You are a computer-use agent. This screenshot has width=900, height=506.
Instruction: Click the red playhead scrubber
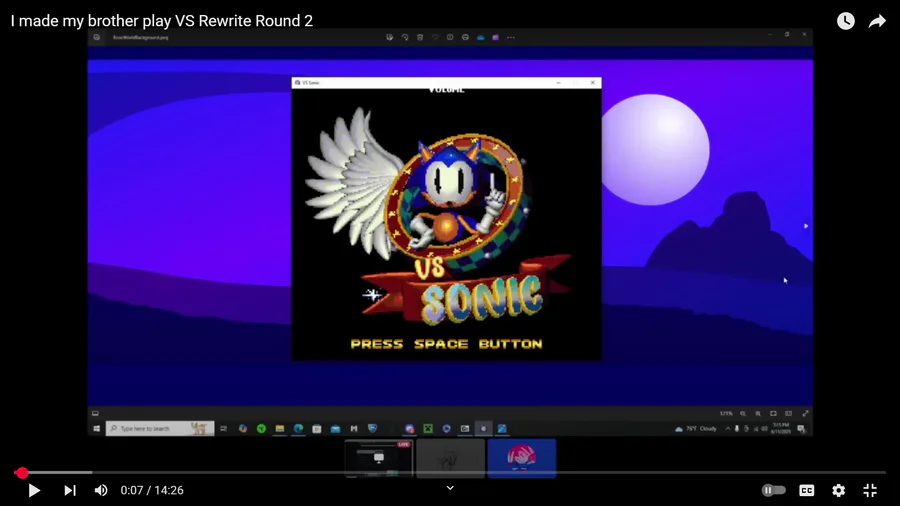pyautogui.click(x=22, y=473)
